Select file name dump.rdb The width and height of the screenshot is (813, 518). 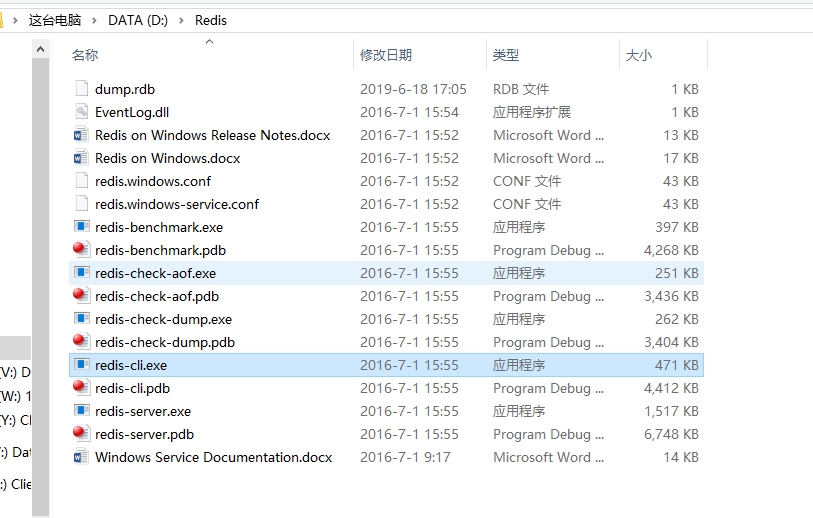[125, 89]
